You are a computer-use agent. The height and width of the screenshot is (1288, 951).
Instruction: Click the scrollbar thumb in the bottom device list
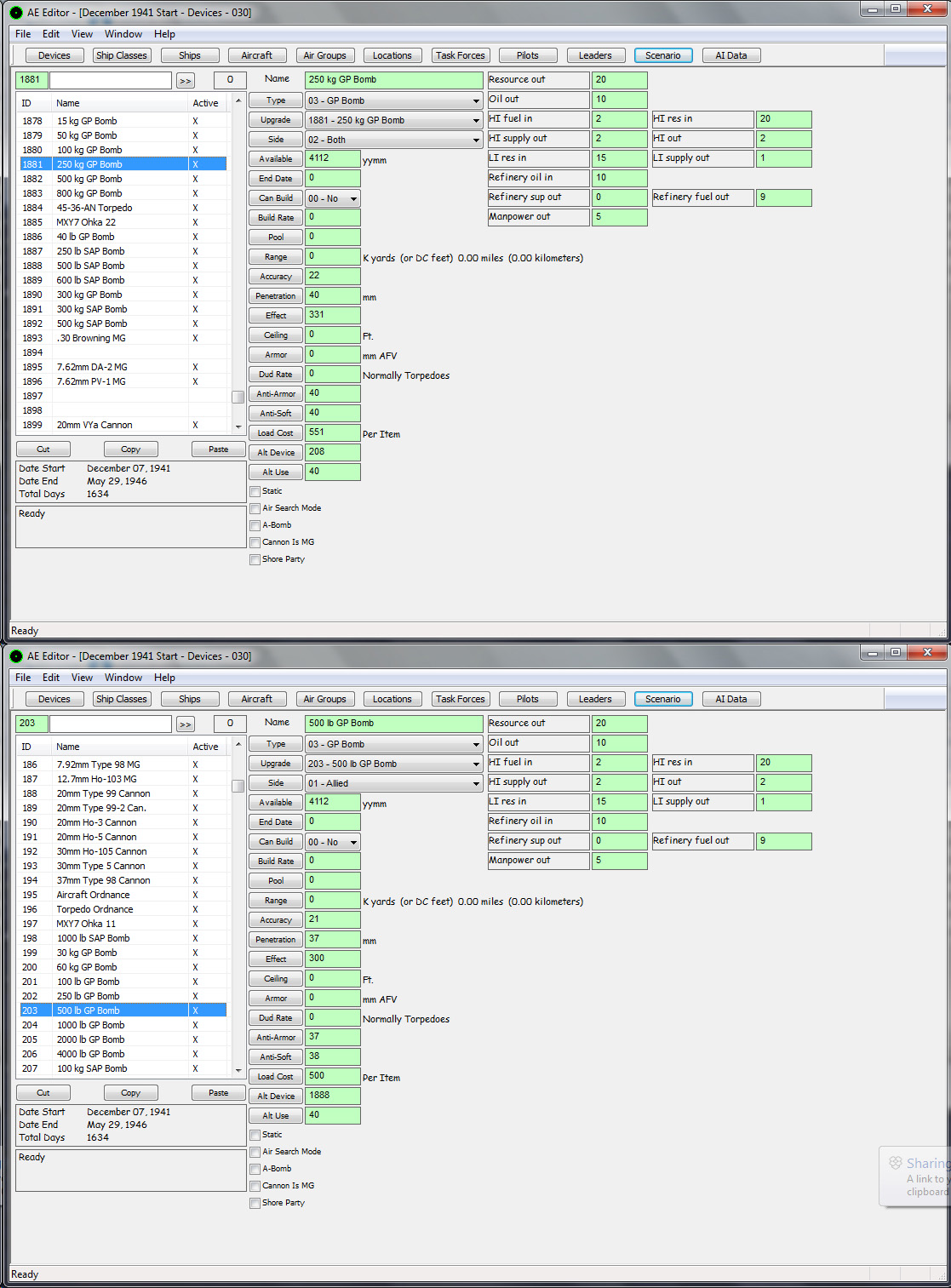click(x=238, y=786)
